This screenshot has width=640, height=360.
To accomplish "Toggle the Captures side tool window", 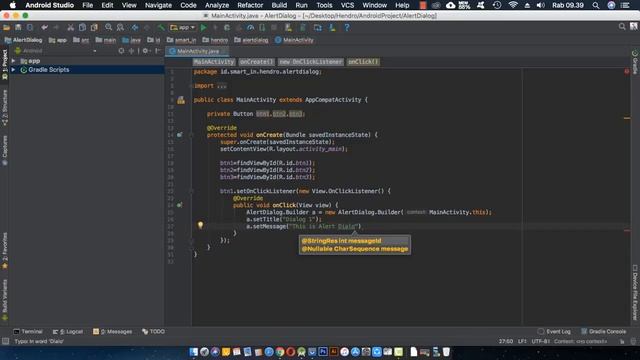I will click(x=4, y=150).
